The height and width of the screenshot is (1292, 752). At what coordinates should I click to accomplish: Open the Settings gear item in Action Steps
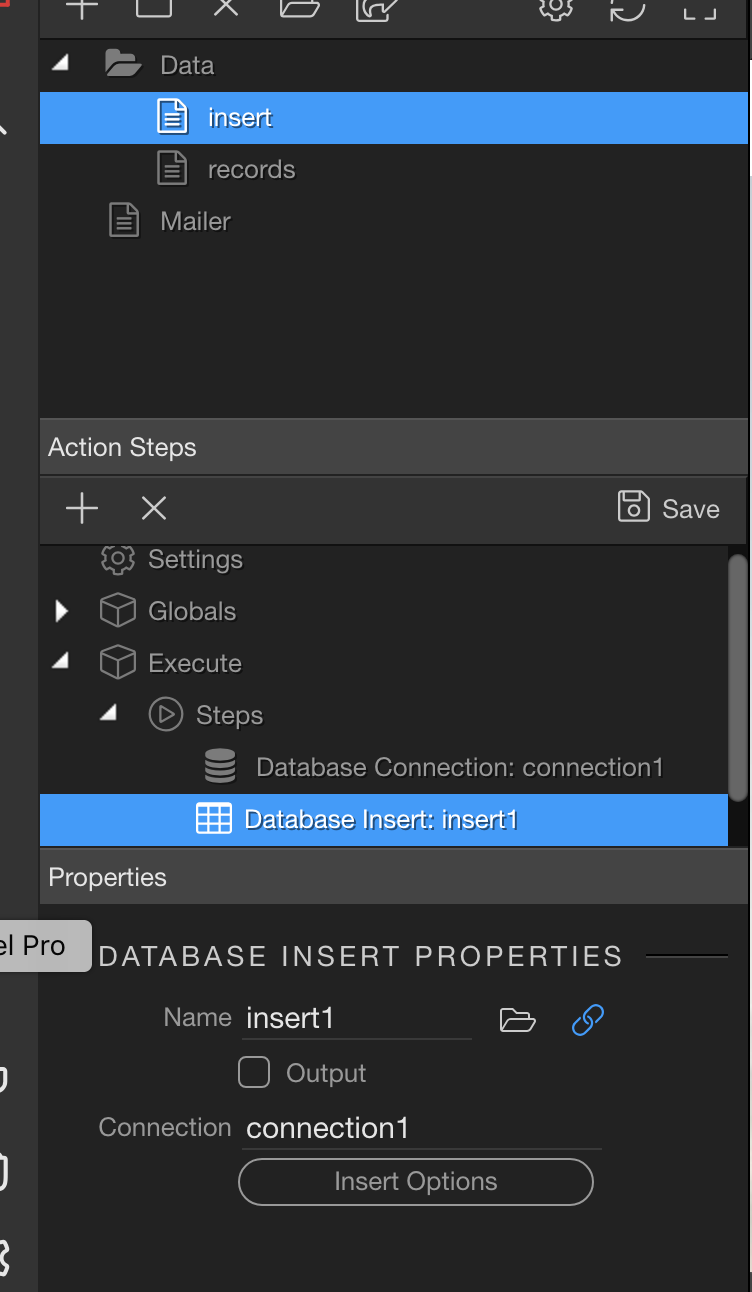pos(171,559)
